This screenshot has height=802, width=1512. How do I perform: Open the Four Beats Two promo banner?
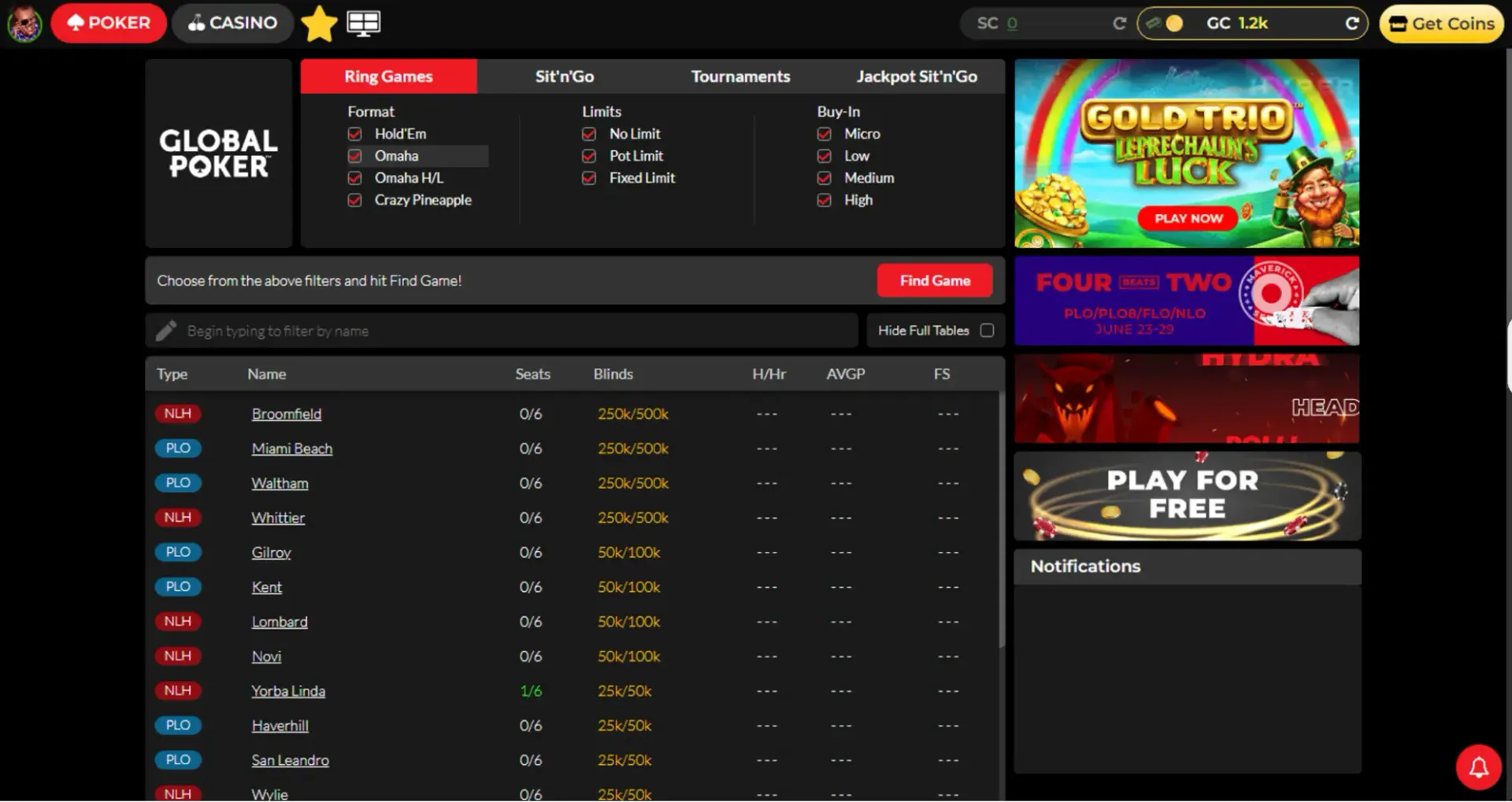[1187, 301]
